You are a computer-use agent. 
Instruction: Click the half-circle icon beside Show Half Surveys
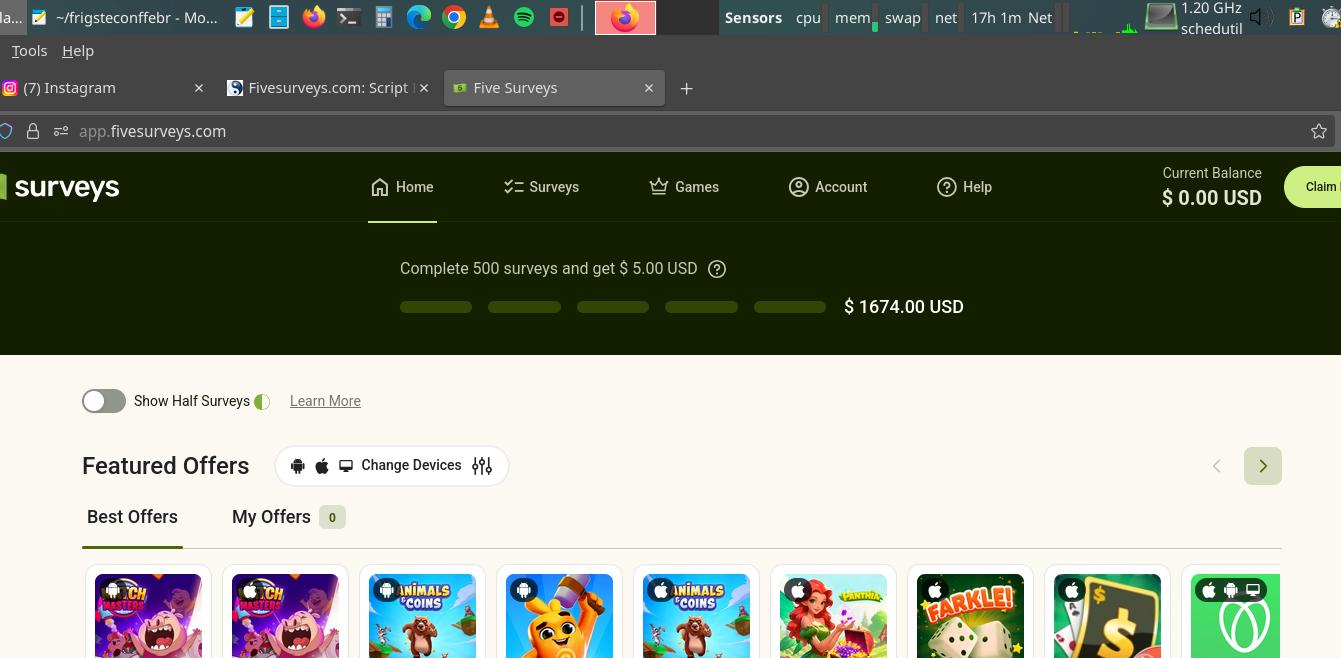point(262,402)
